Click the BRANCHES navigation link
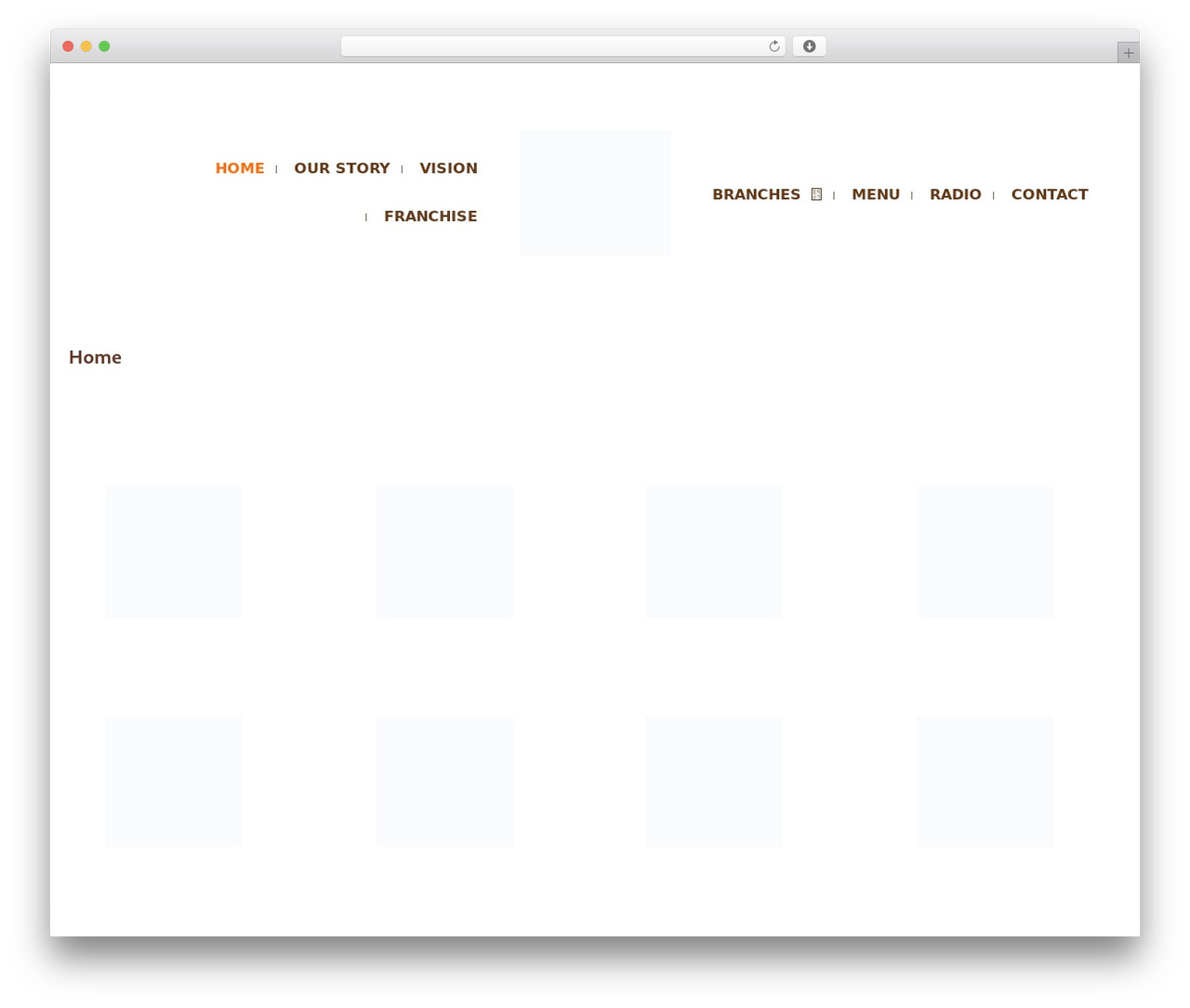The width and height of the screenshot is (1190, 1008). click(756, 194)
